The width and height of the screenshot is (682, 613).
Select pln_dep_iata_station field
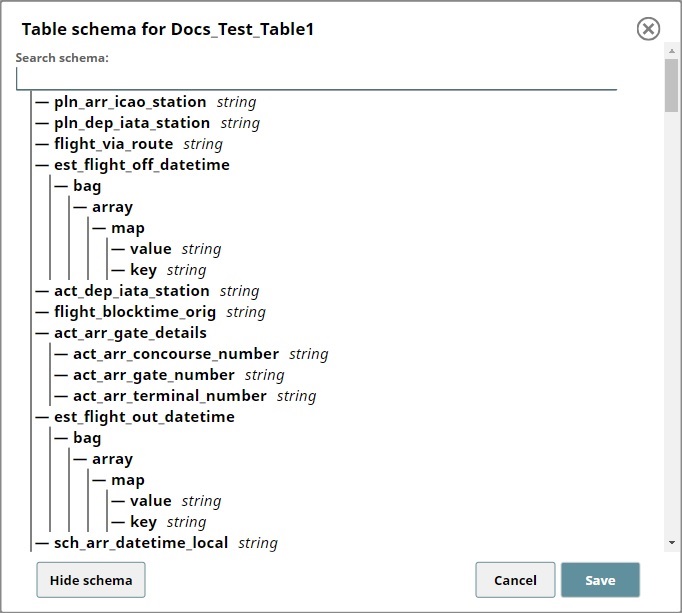132,123
